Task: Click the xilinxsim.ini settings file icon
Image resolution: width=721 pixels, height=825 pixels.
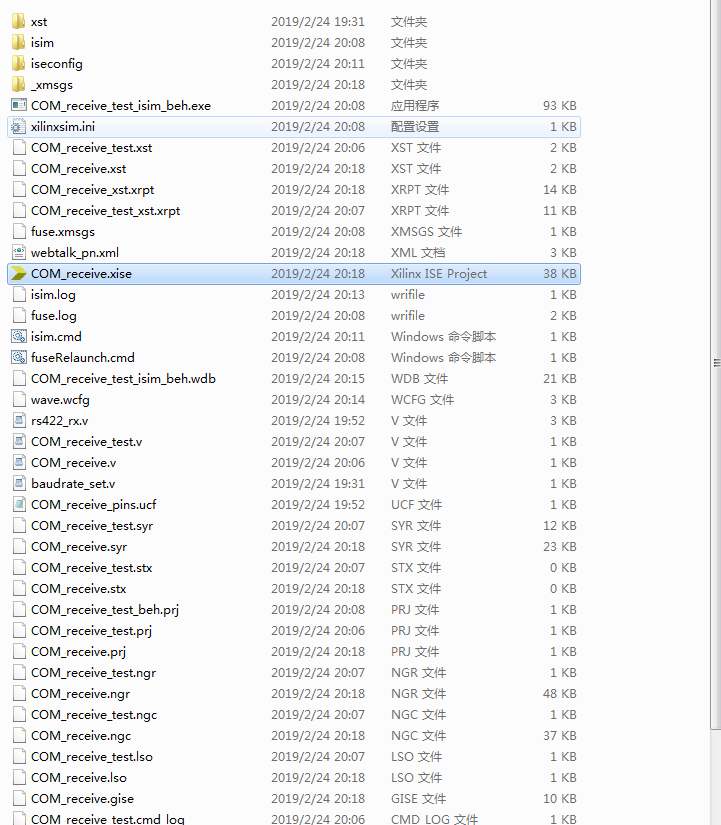Action: pyautogui.click(x=19, y=126)
